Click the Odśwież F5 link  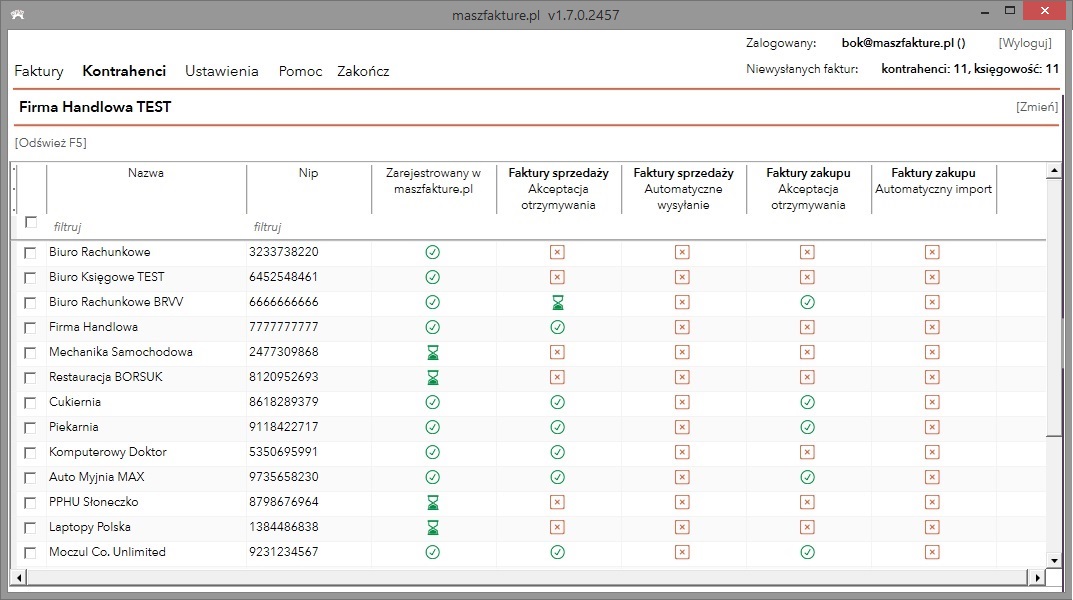coord(51,143)
